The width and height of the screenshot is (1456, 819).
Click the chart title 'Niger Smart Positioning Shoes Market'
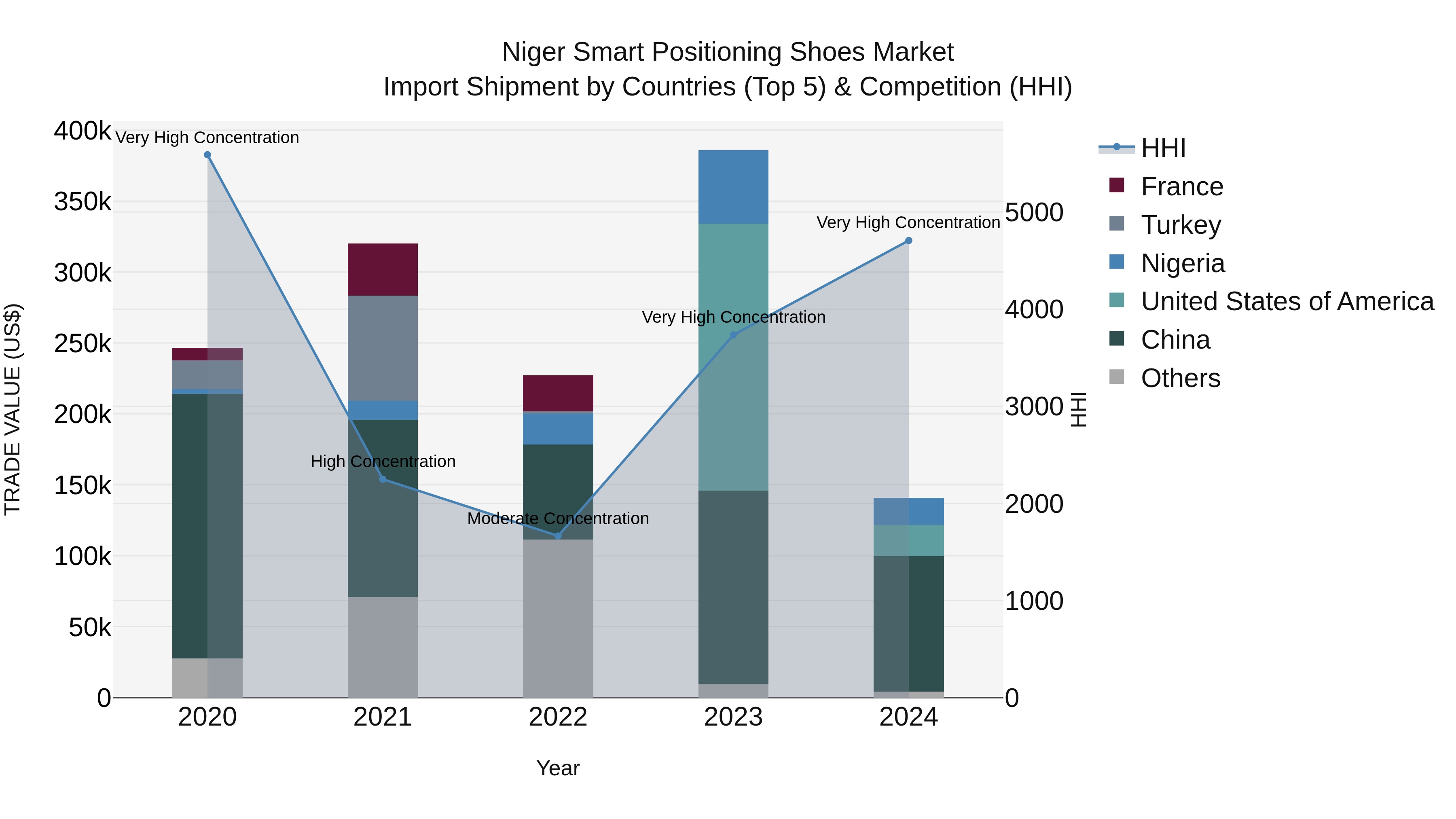pyautogui.click(x=728, y=52)
